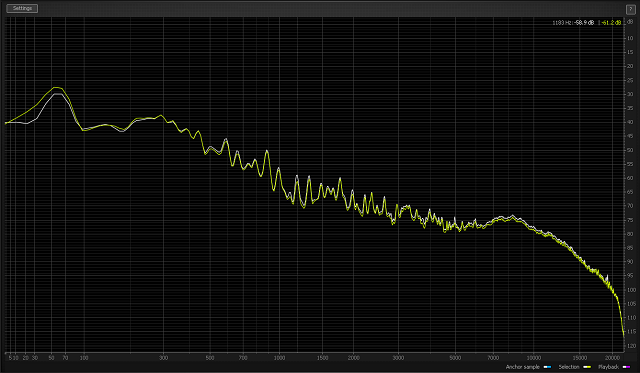Click the 1000 Hz frequency axis label
Image resolution: width=640 pixels, height=373 pixels.
(x=280, y=358)
